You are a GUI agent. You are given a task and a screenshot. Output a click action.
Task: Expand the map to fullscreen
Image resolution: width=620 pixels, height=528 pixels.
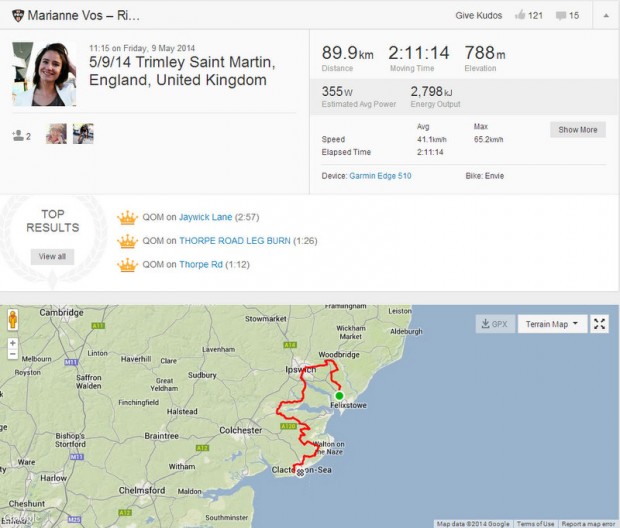point(599,324)
